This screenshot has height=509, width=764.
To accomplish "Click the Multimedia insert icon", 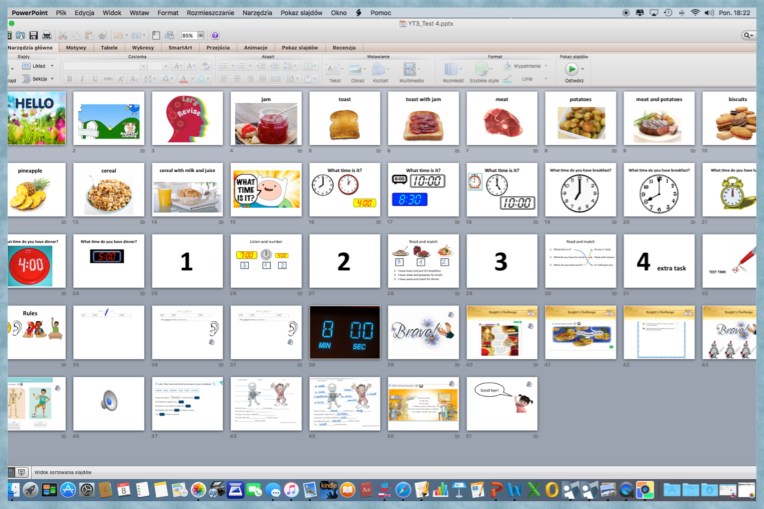I will pyautogui.click(x=411, y=69).
